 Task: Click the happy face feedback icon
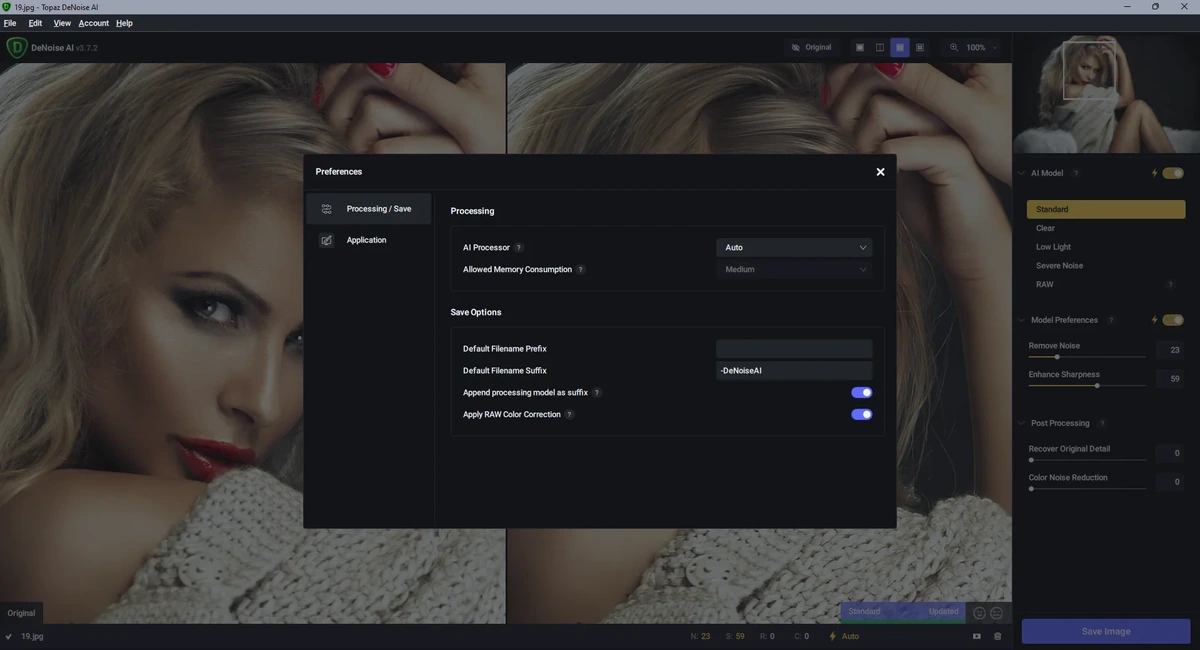[979, 613]
